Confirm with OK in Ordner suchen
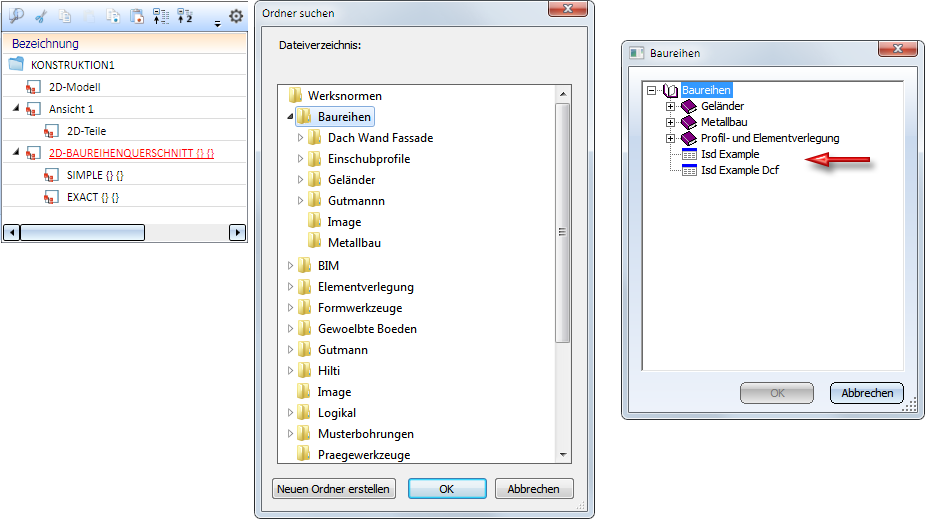The height and width of the screenshot is (519, 925). click(x=447, y=489)
